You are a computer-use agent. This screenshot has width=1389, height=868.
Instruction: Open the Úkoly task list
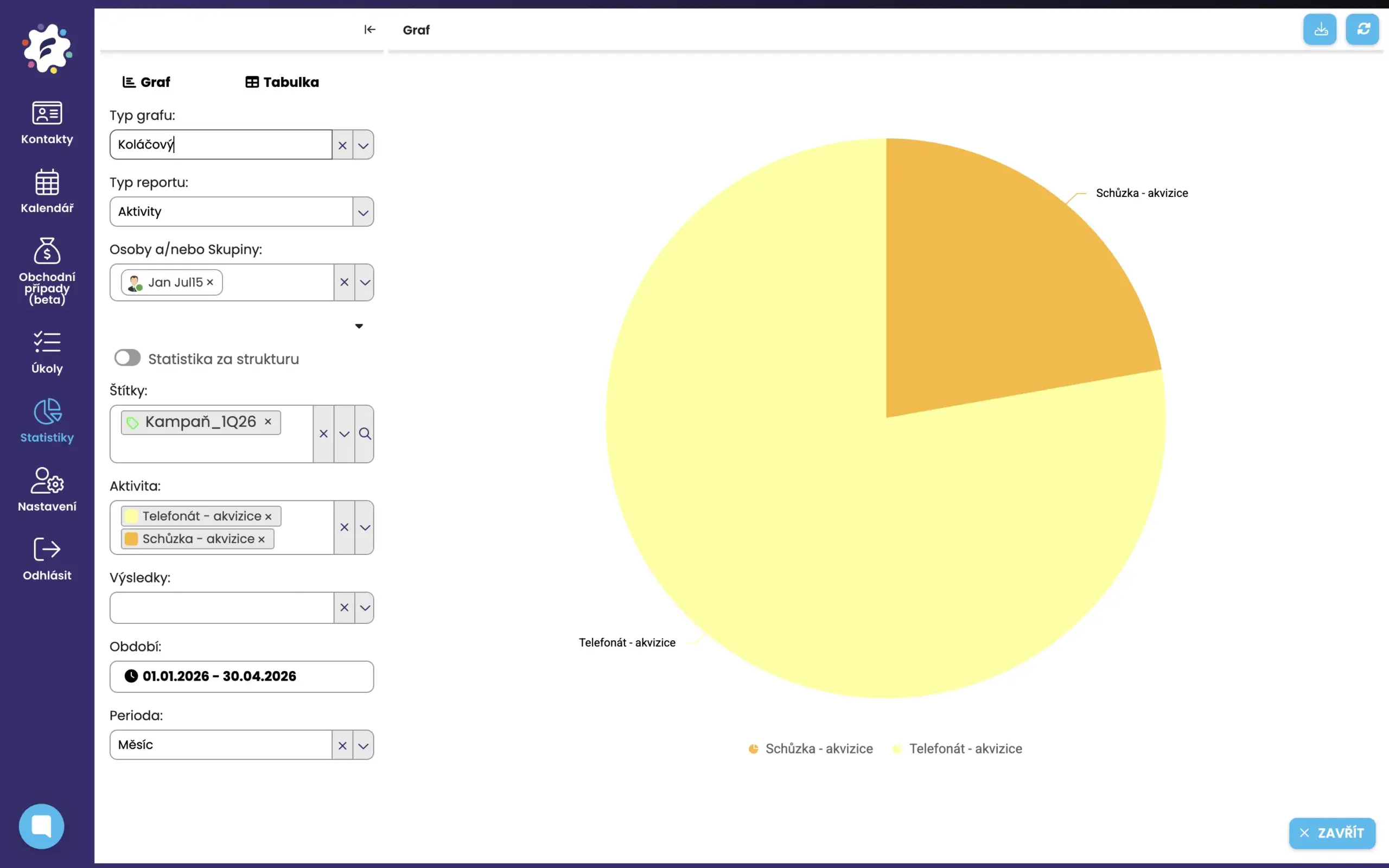(47, 352)
